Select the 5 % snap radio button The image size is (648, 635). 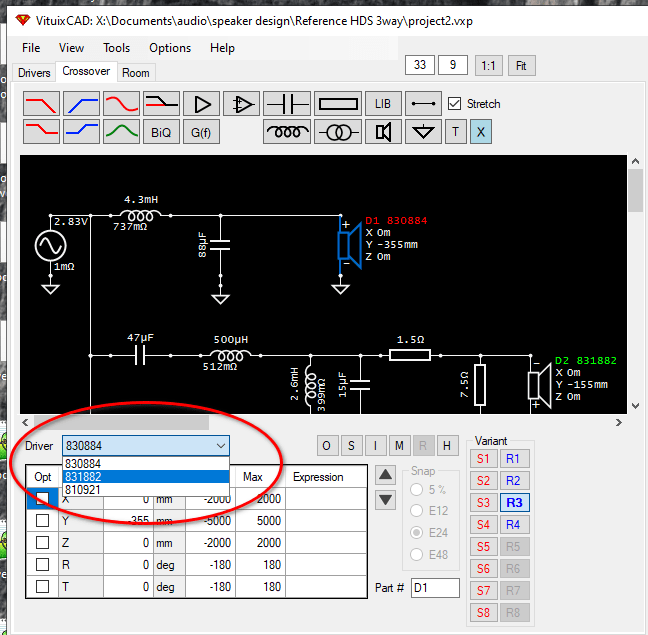tap(417, 490)
